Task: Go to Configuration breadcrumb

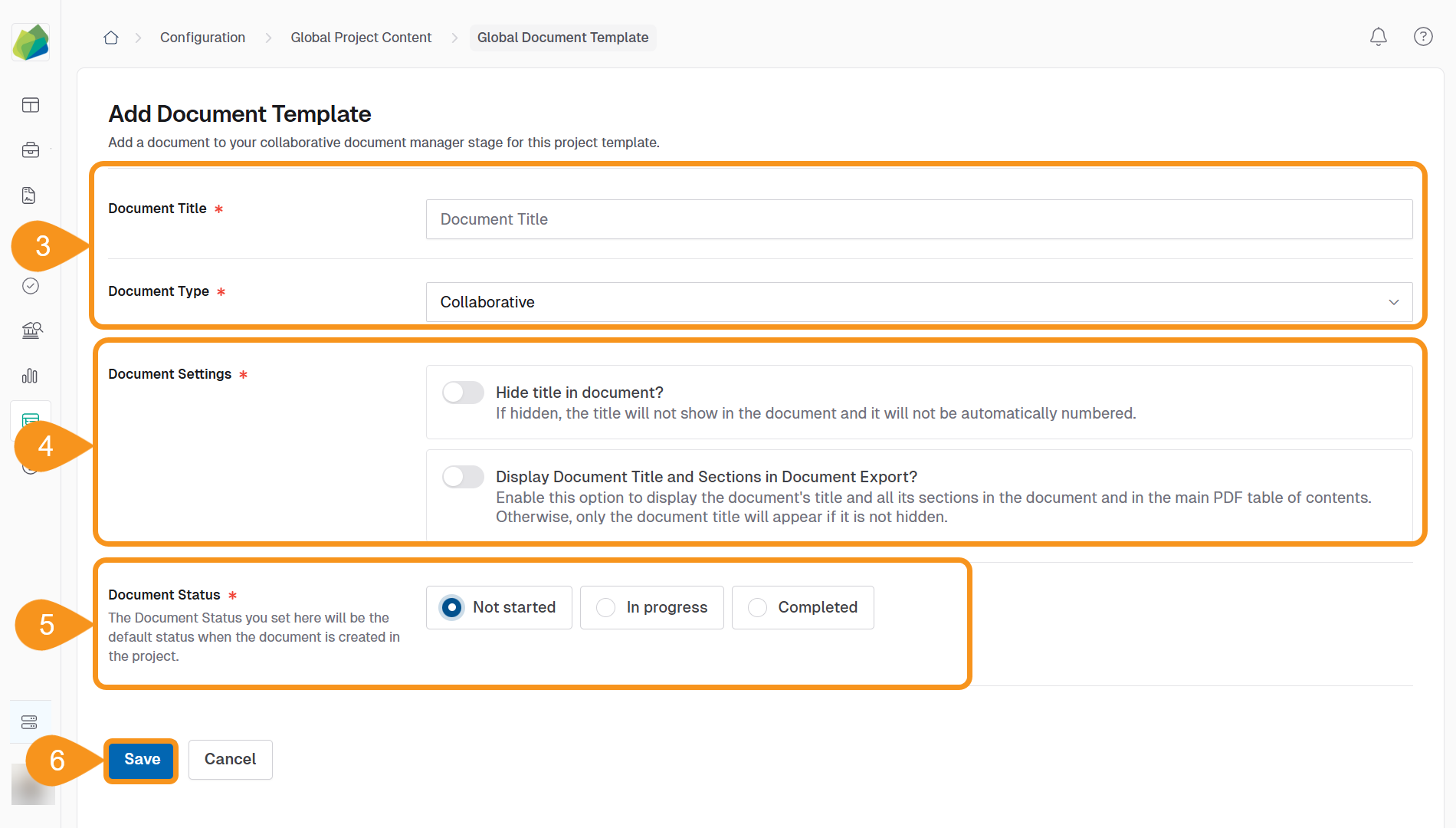Action: (x=202, y=38)
